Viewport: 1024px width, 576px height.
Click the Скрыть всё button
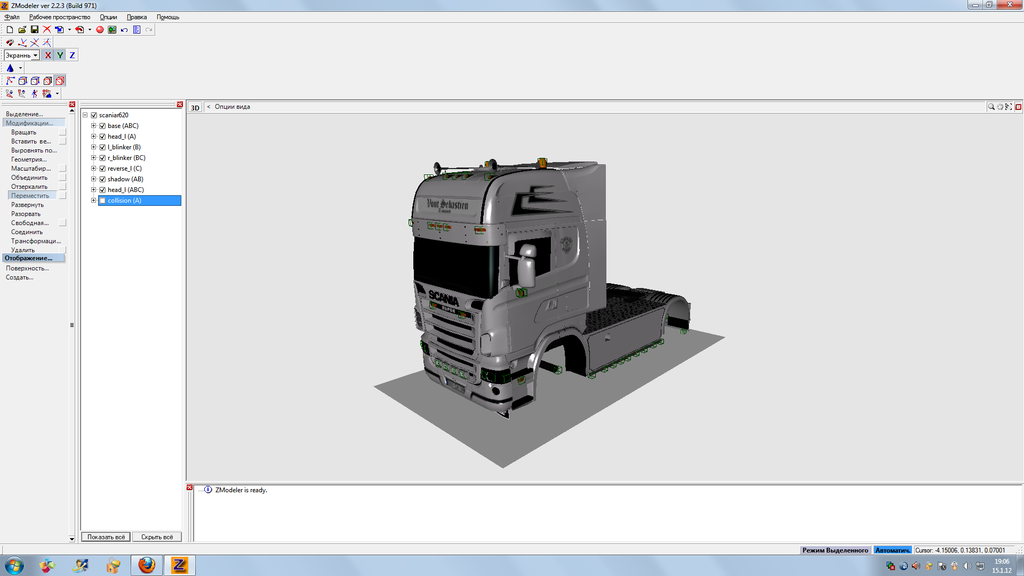pos(158,537)
